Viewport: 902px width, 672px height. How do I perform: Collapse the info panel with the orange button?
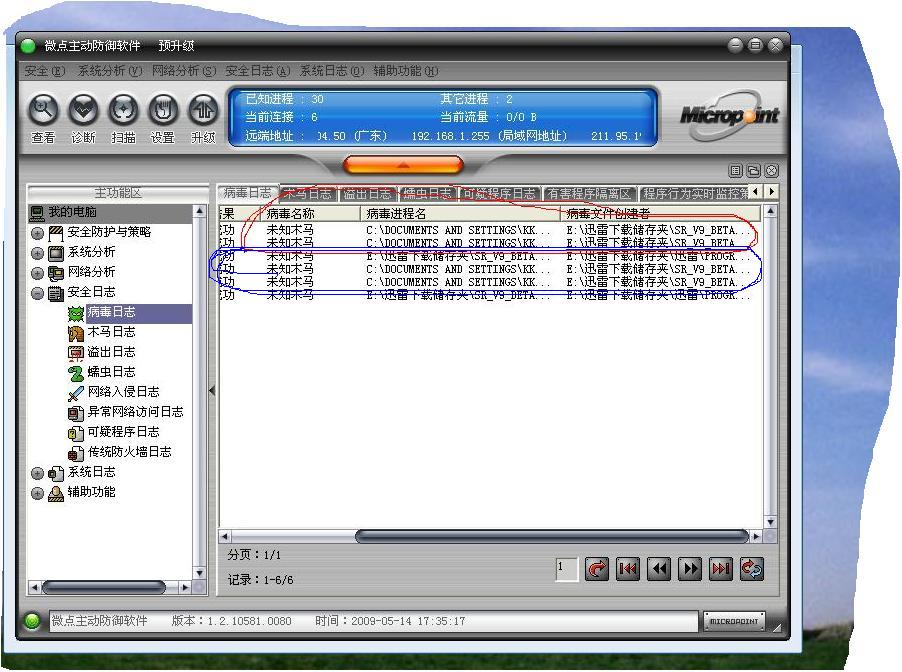click(x=403, y=165)
